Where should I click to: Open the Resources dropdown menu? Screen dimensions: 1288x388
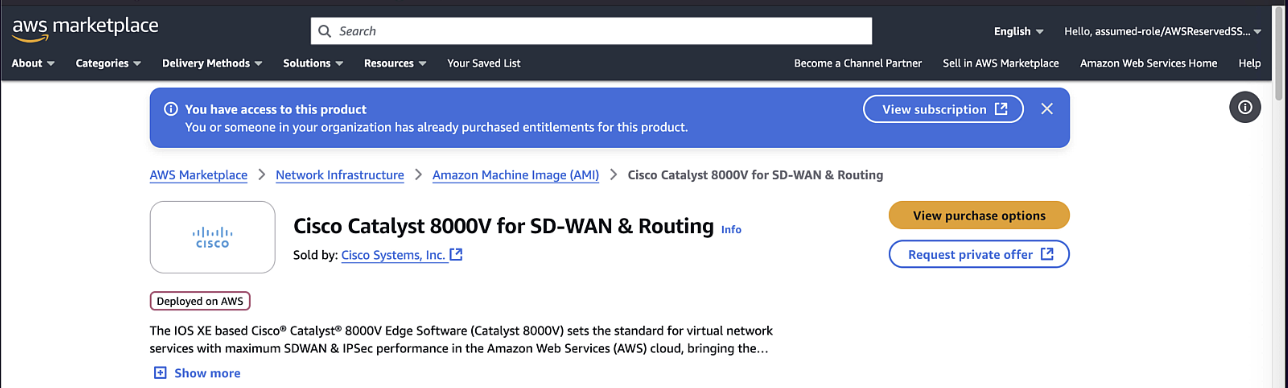point(395,63)
